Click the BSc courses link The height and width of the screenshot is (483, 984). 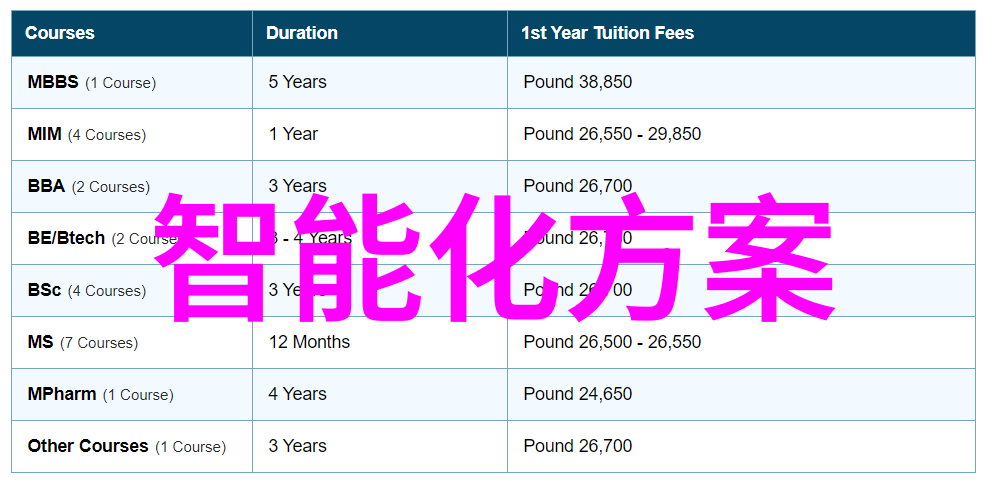click(x=44, y=290)
